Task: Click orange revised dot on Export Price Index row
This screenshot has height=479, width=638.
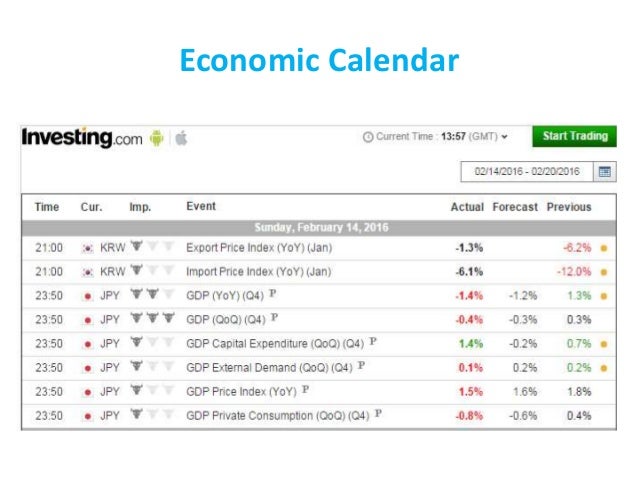Action: (x=604, y=248)
